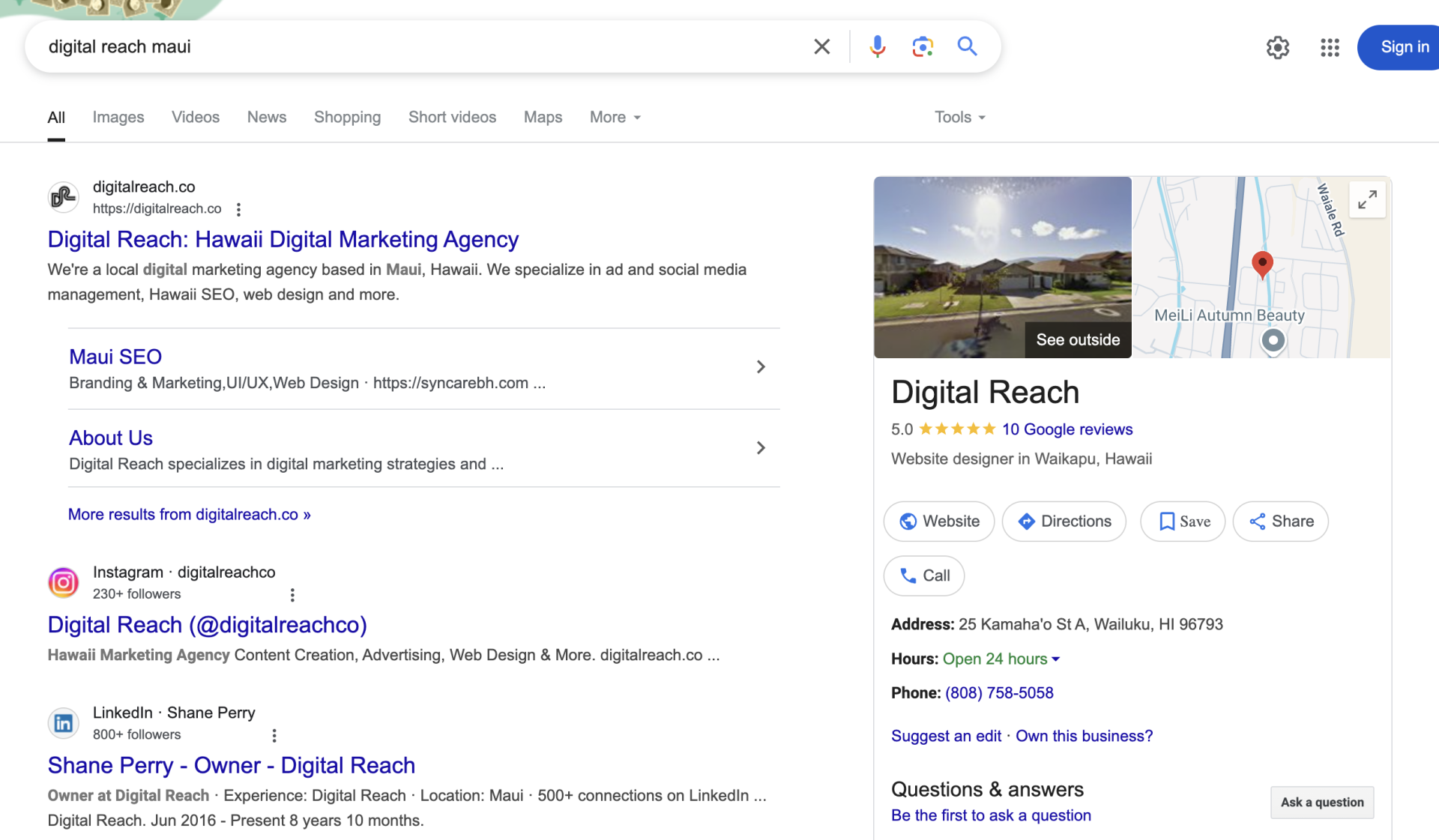Expand the Open 24 hours dropdown
1439x840 pixels.
(x=1001, y=659)
